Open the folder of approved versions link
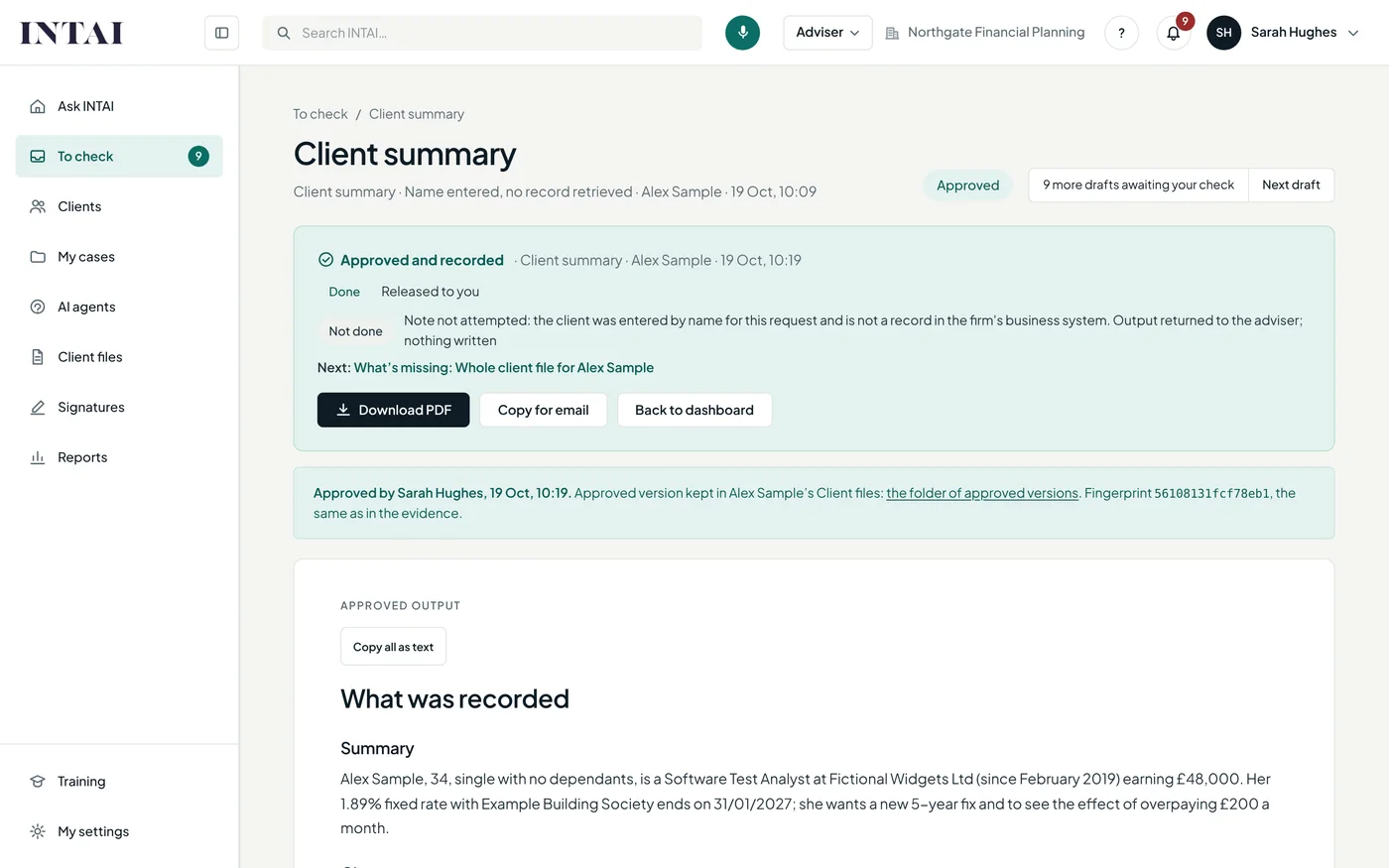This screenshot has width=1389, height=868. coord(982,493)
